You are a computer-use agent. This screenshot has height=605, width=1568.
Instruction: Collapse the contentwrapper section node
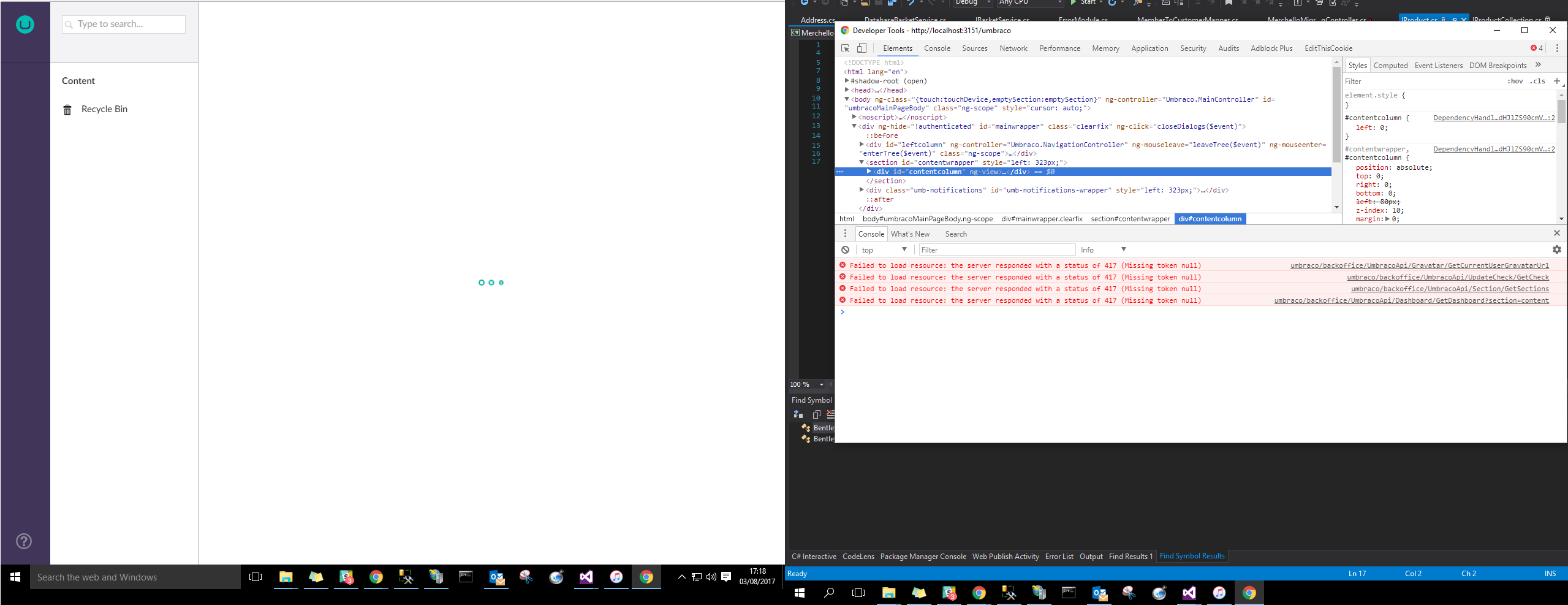pyautogui.click(x=862, y=162)
